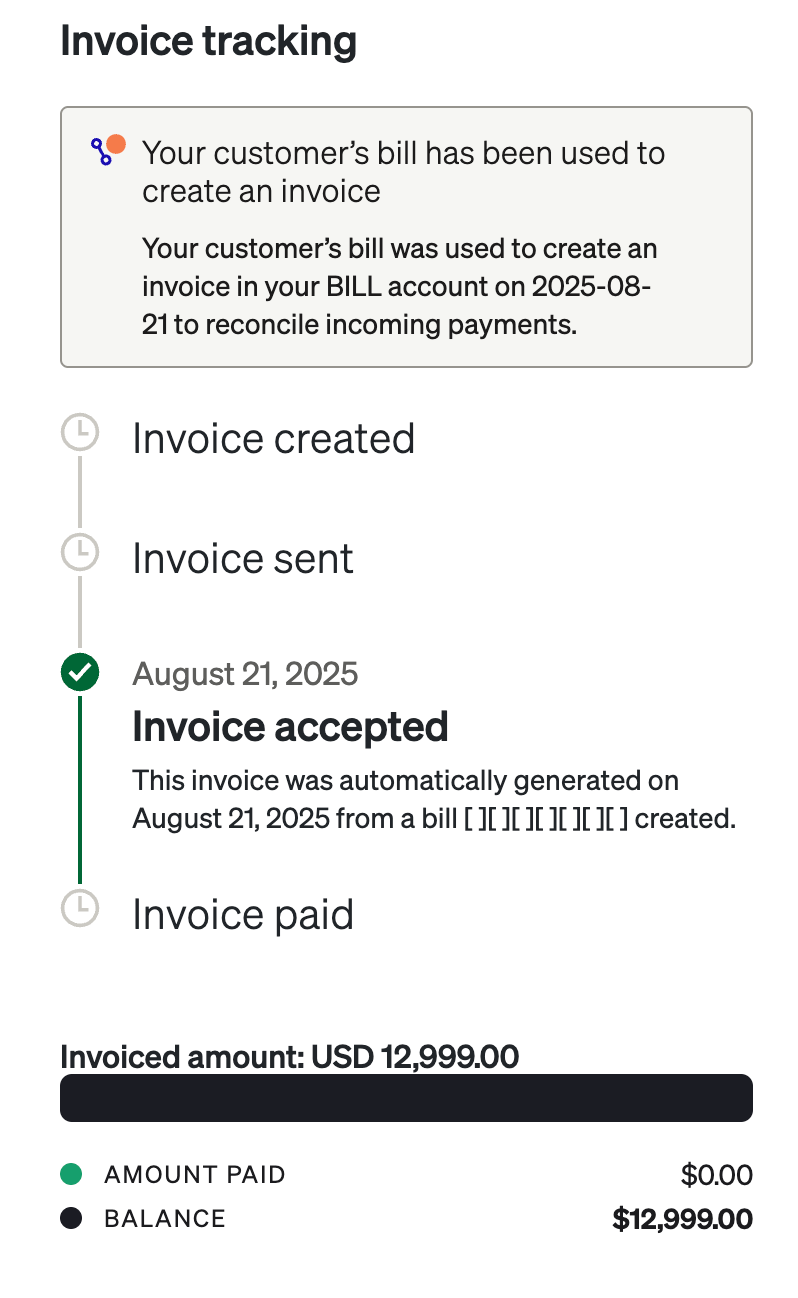Image resolution: width=798 pixels, height=1298 pixels.
Task: Select the $12,999.00 balance value
Action: click(x=682, y=1218)
